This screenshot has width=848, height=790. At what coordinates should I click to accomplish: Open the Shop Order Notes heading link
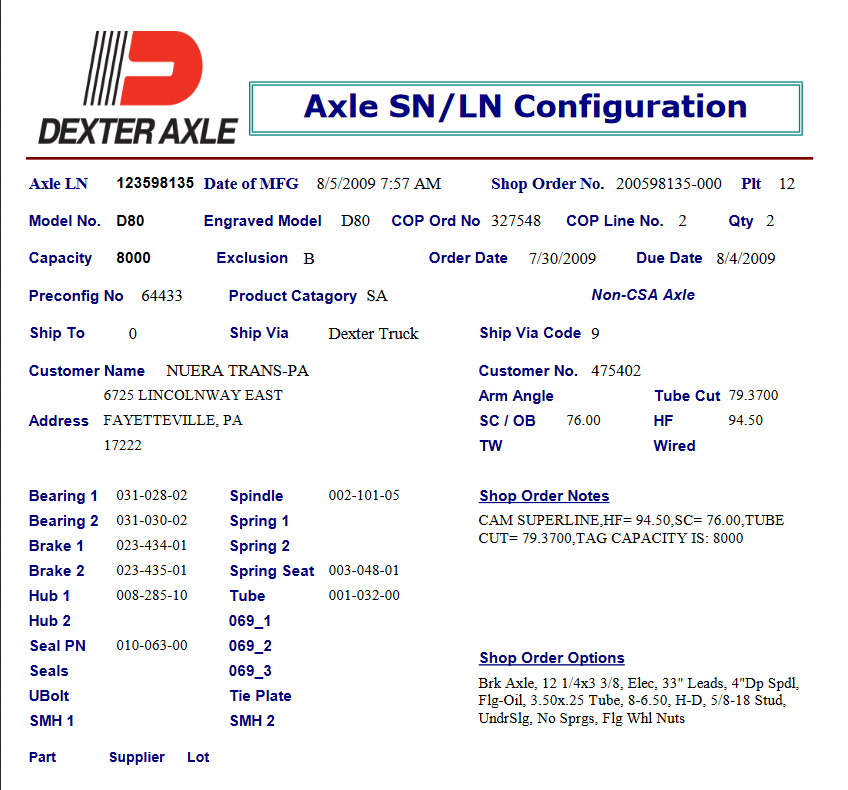[544, 496]
